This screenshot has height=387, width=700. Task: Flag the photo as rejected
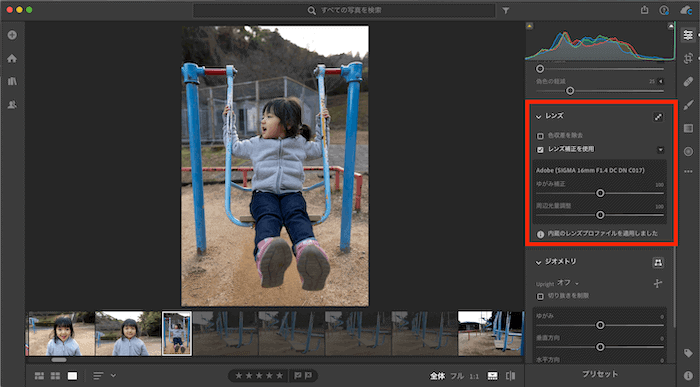pyautogui.click(x=308, y=376)
